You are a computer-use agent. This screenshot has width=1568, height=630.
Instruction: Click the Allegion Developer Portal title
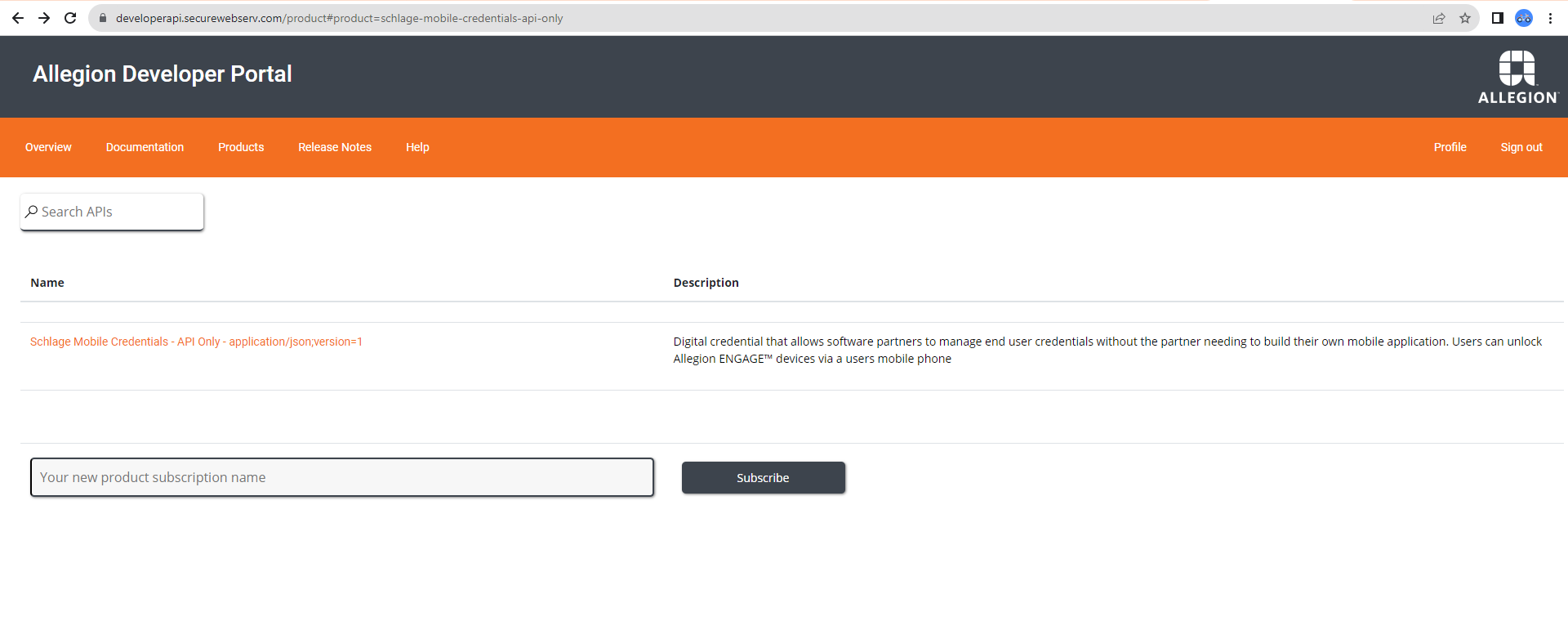pos(163,74)
